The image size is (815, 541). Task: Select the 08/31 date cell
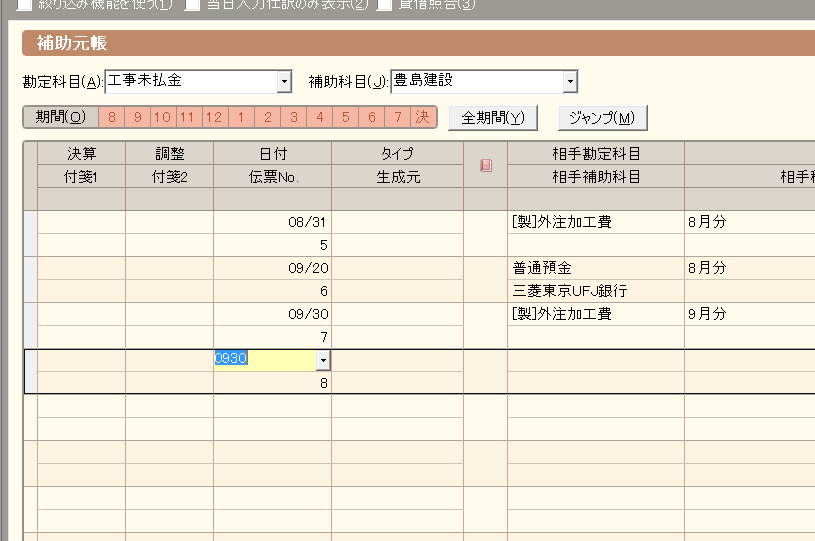click(x=272, y=223)
